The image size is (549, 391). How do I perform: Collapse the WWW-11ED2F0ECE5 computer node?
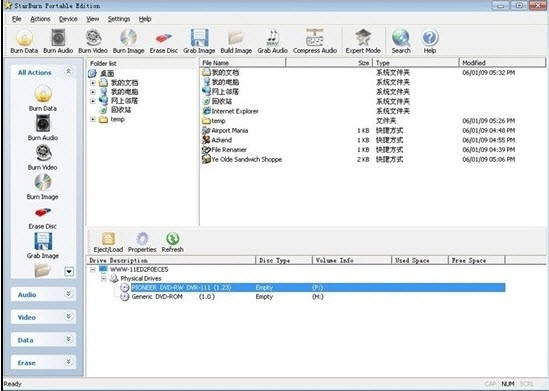93,270
